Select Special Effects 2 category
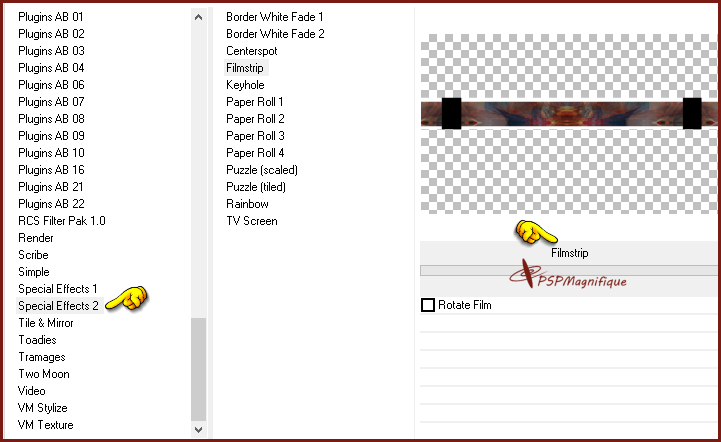Viewport: 721px width, 442px height. click(x=58, y=306)
